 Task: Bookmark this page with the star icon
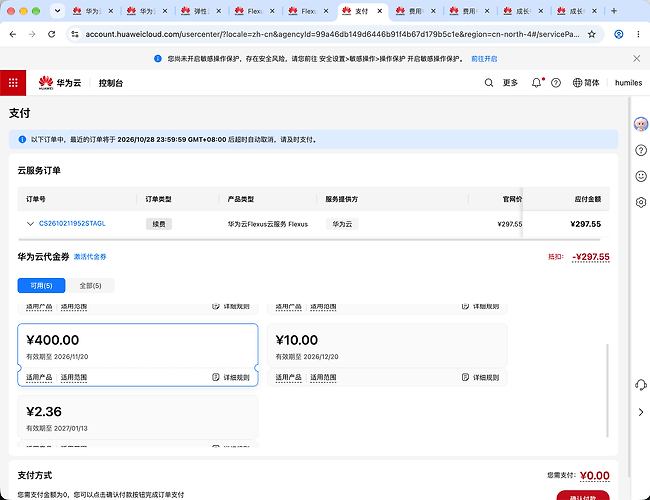tap(592, 34)
